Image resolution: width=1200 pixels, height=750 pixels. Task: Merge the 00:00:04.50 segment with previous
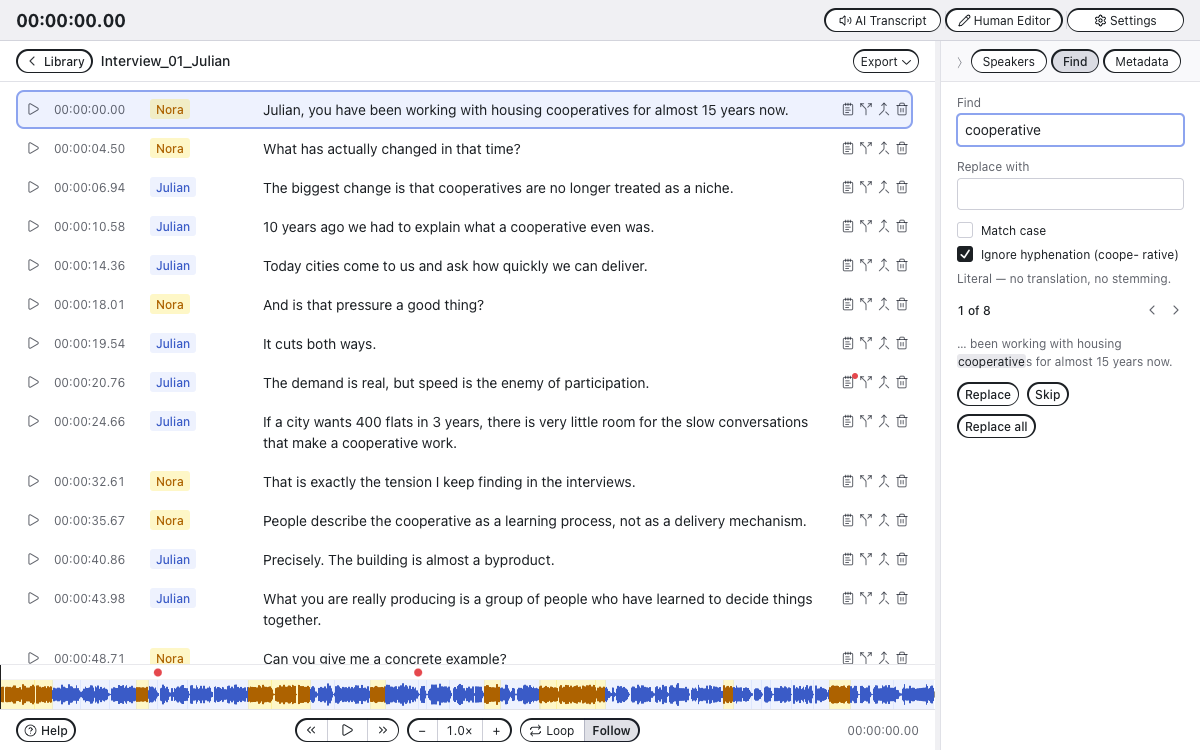(884, 148)
